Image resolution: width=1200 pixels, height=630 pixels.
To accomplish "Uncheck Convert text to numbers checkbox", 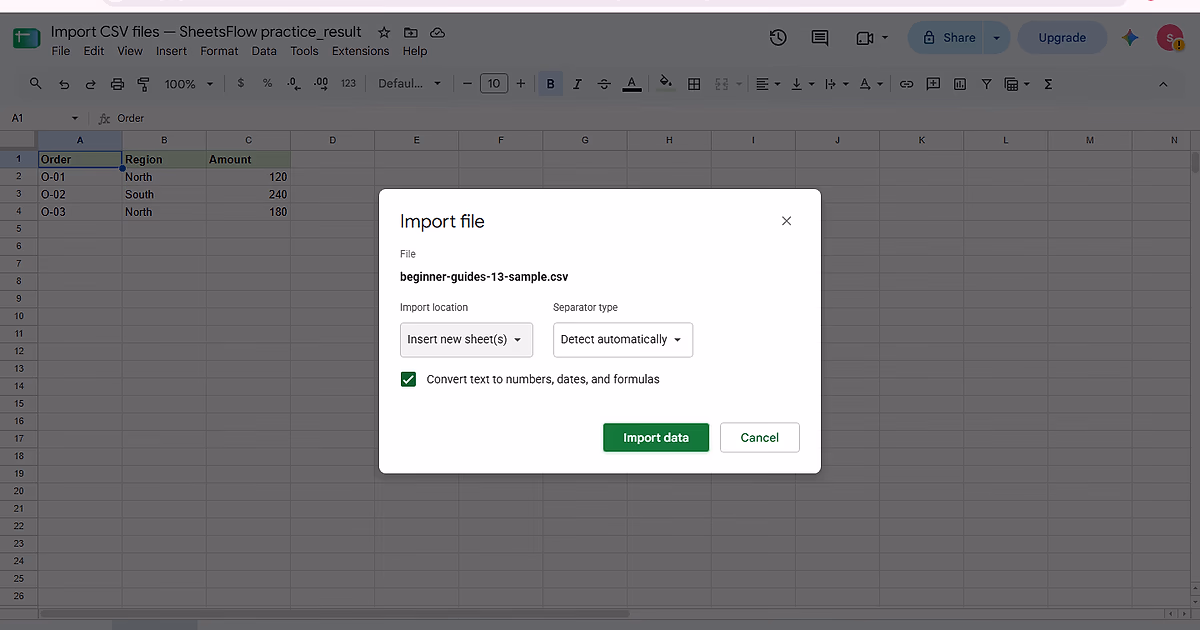I will tap(408, 380).
